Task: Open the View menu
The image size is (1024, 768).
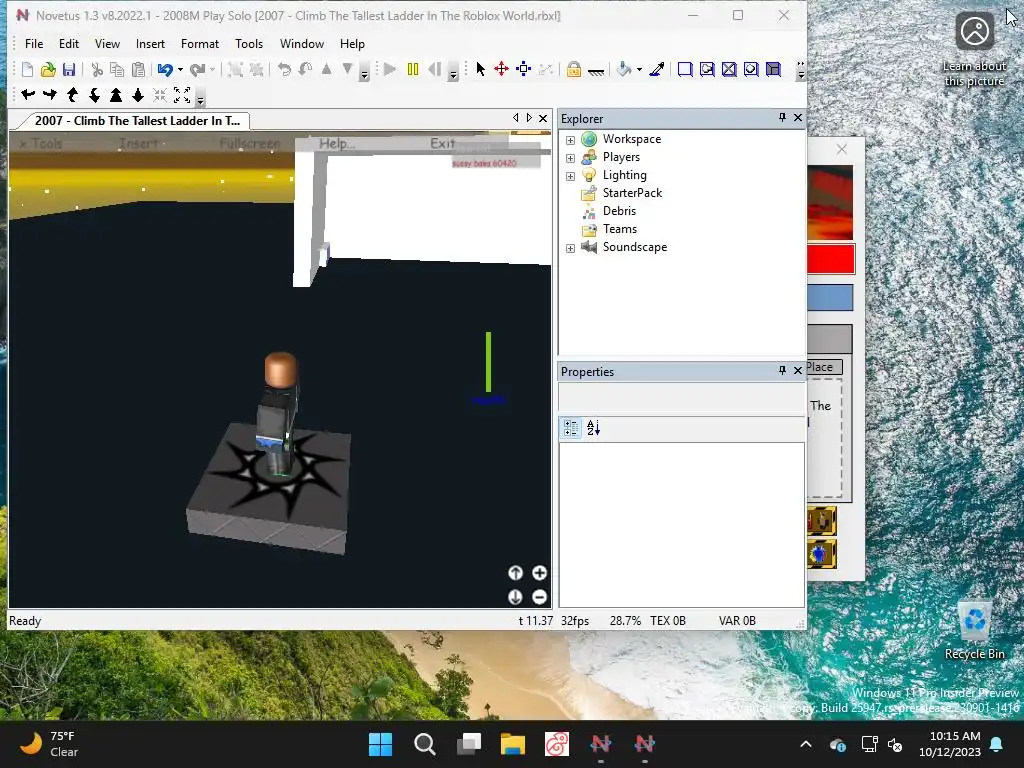Action: [x=107, y=44]
